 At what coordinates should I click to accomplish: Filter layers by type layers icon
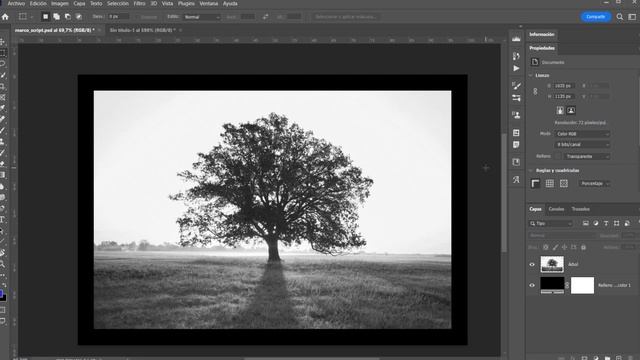click(x=606, y=223)
